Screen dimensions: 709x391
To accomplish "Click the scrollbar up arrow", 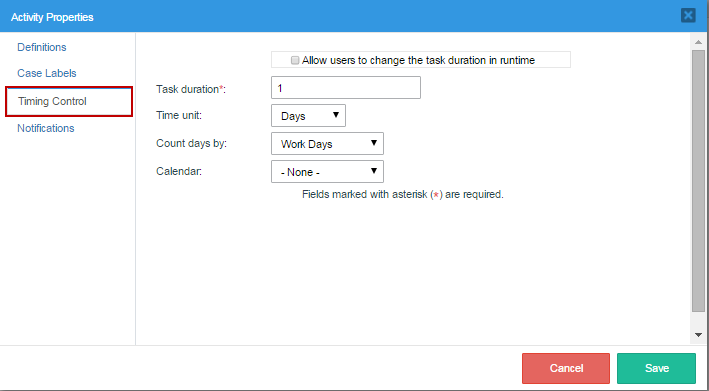I will [698, 42].
